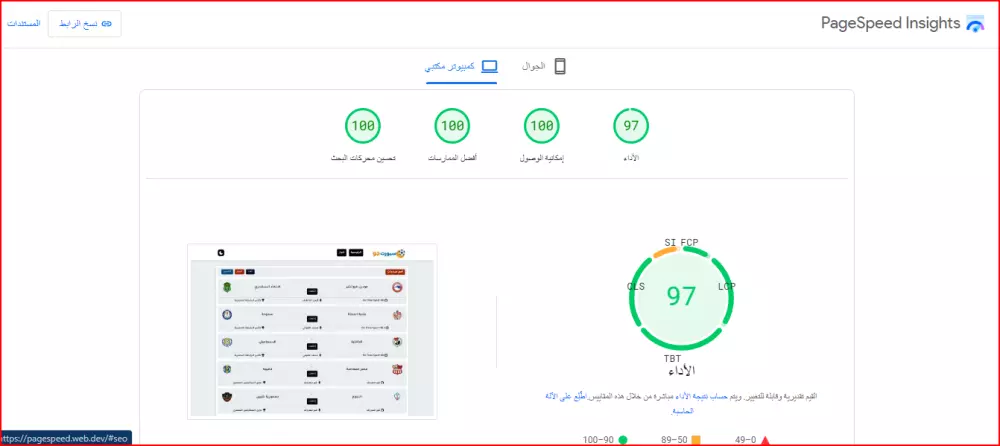This screenshot has height=446, width=1000.
Task: Click the large 97 performance gauge
Action: click(681, 297)
